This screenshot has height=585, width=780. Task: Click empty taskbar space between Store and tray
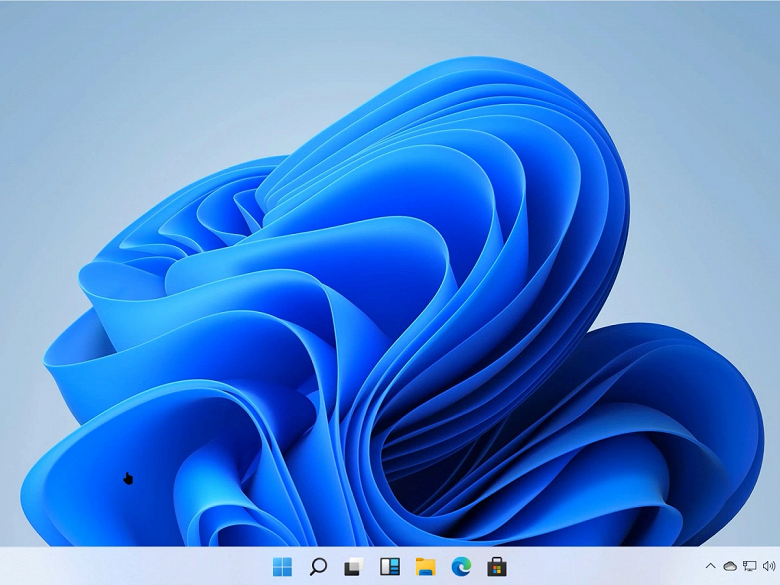point(600,567)
